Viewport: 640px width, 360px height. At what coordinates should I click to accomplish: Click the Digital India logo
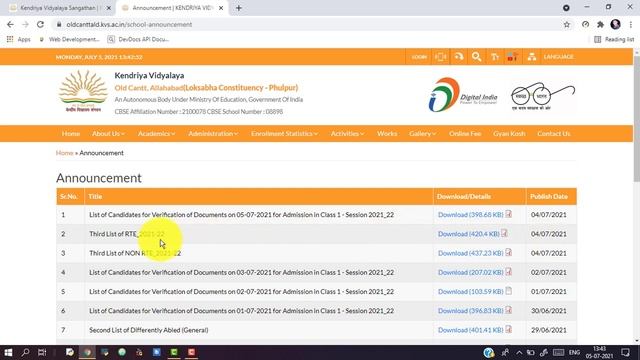(462, 95)
